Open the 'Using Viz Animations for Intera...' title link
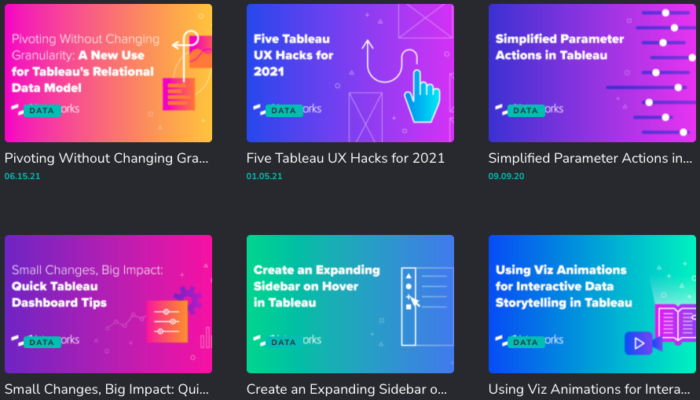 [590, 389]
